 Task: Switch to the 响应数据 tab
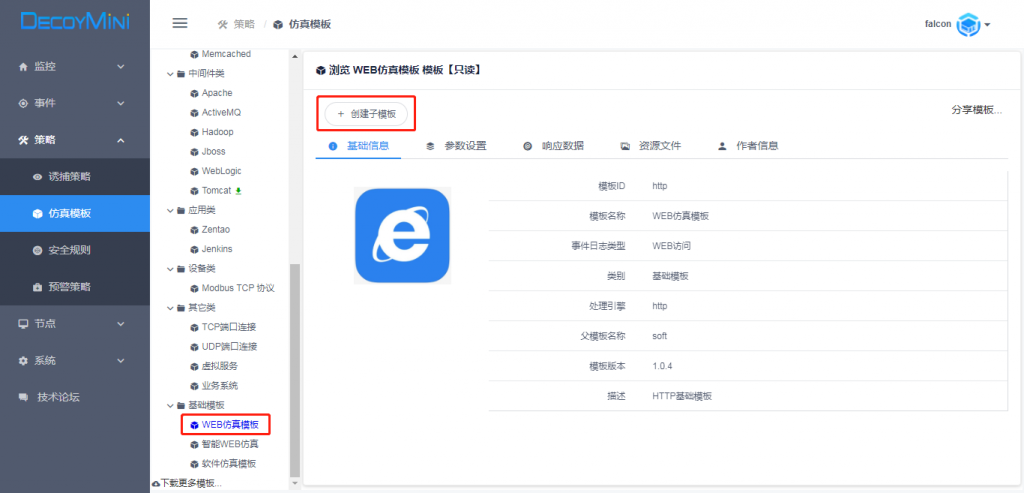click(554, 146)
